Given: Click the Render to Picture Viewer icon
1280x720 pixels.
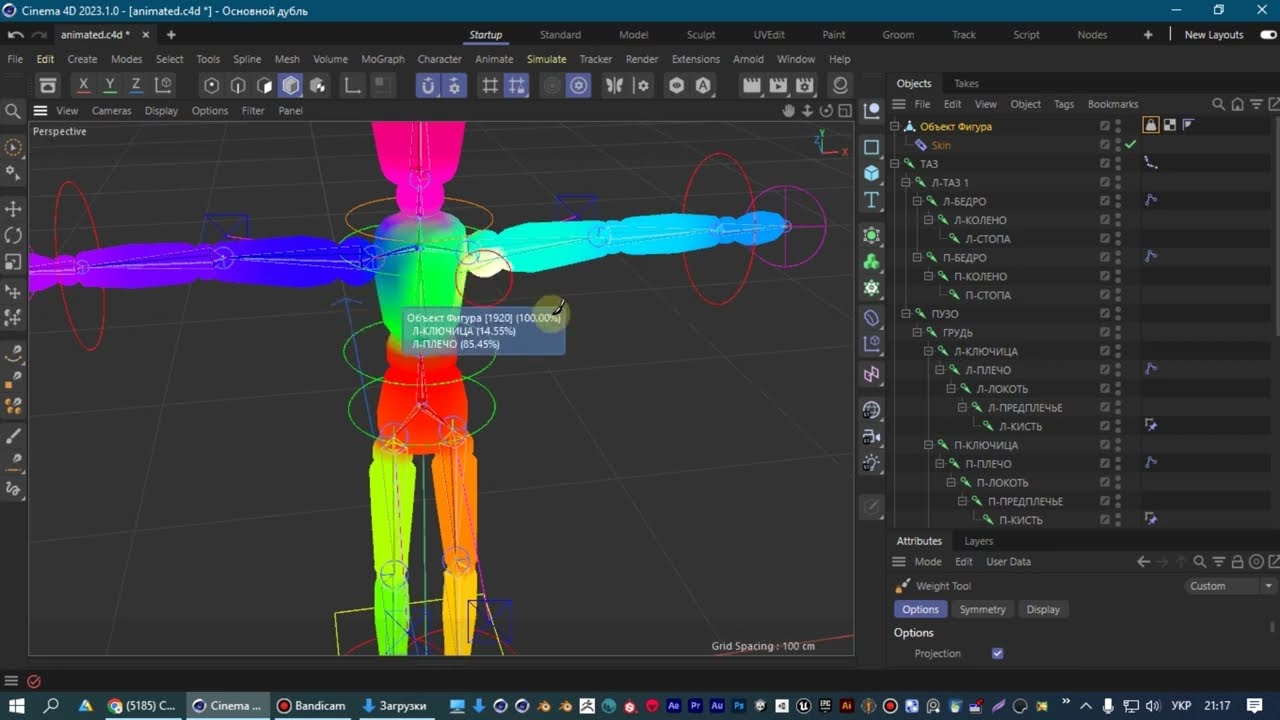Looking at the screenshot, I should [x=777, y=85].
